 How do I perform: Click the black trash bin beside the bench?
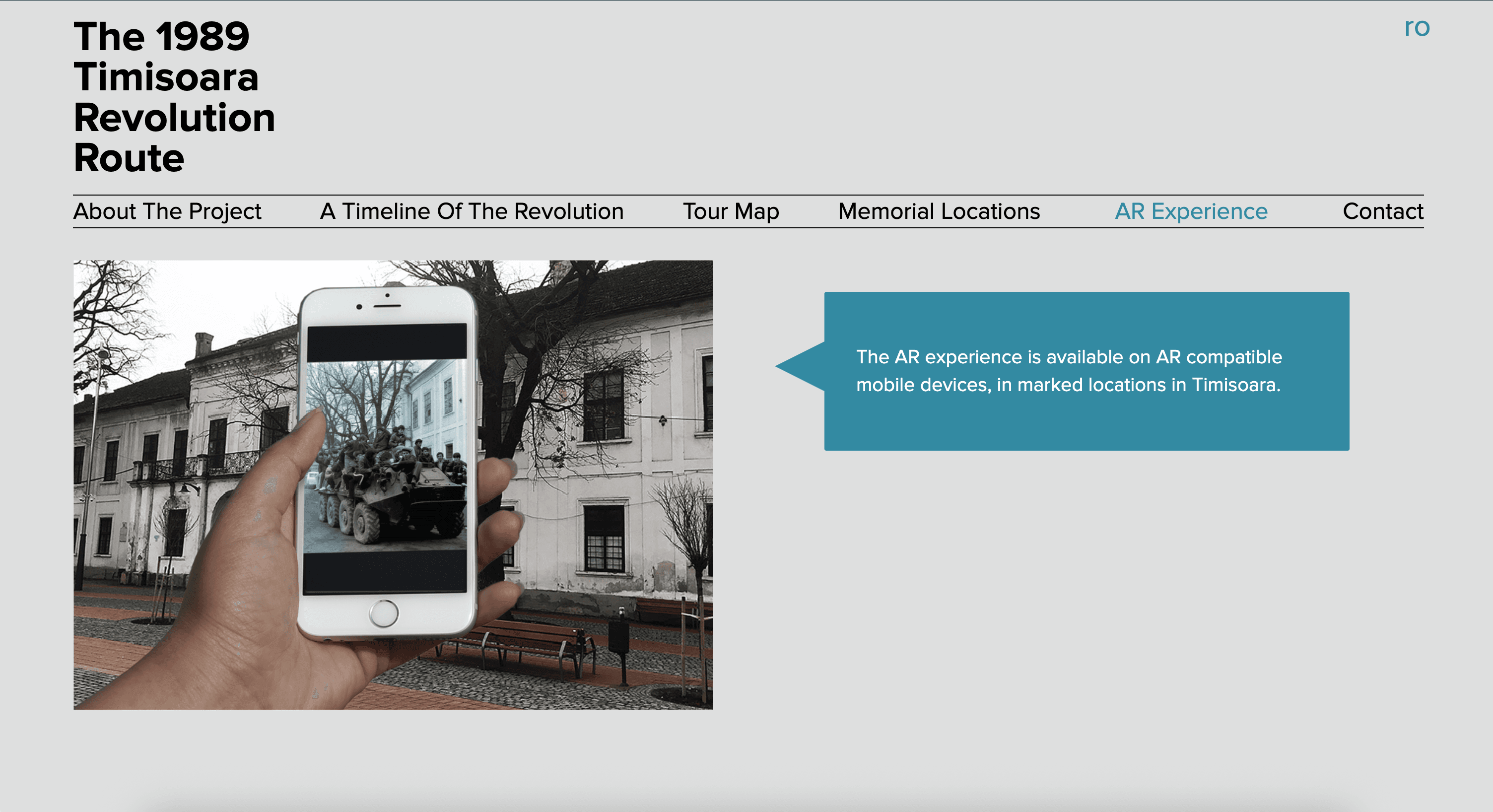click(x=618, y=638)
